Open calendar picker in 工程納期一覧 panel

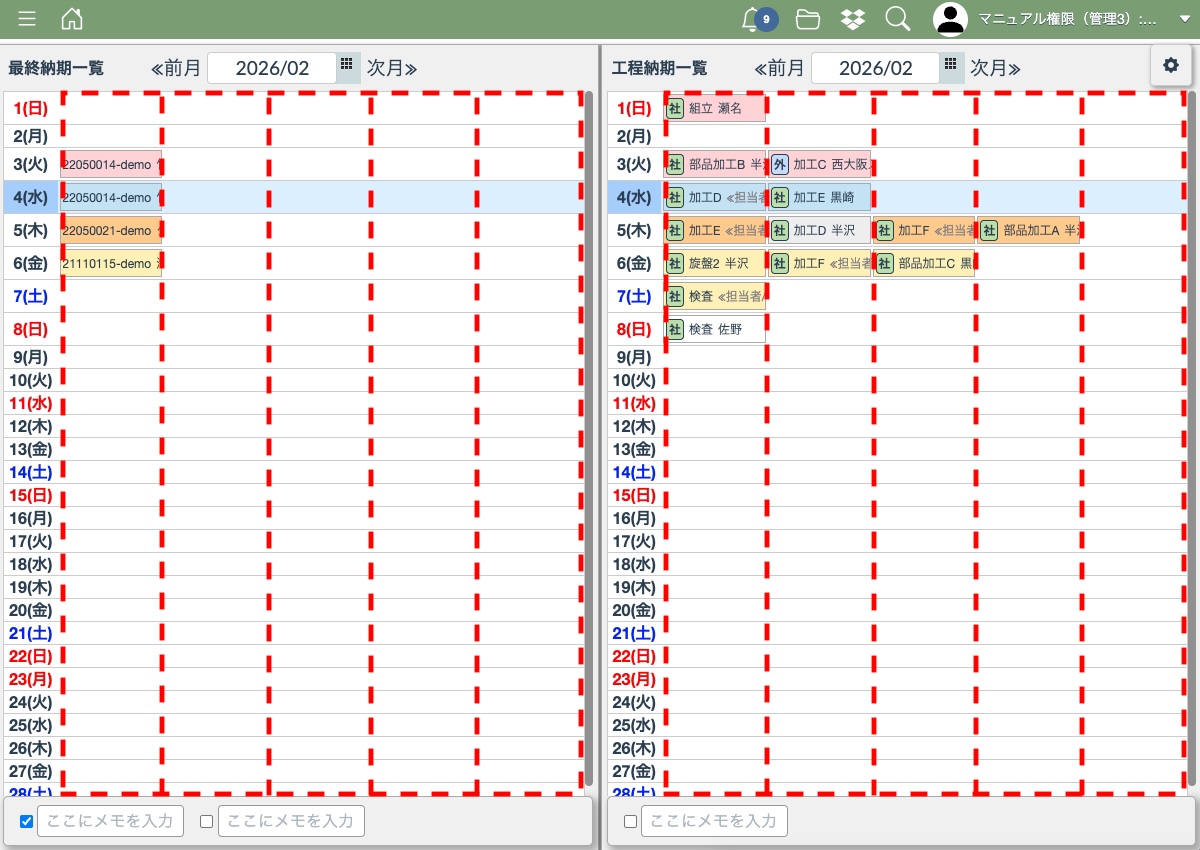(950, 64)
